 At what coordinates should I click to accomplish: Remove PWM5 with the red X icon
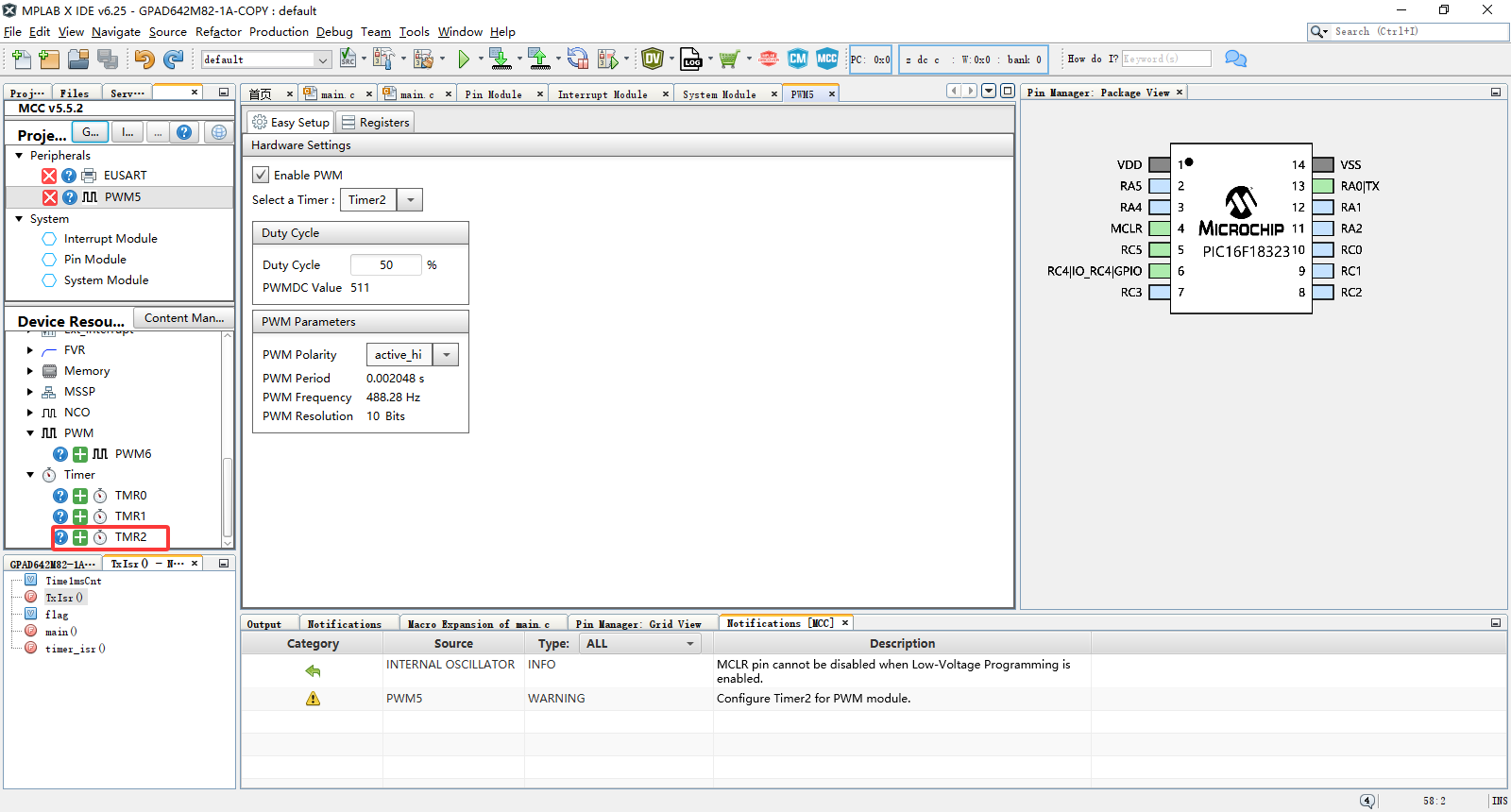click(x=50, y=197)
